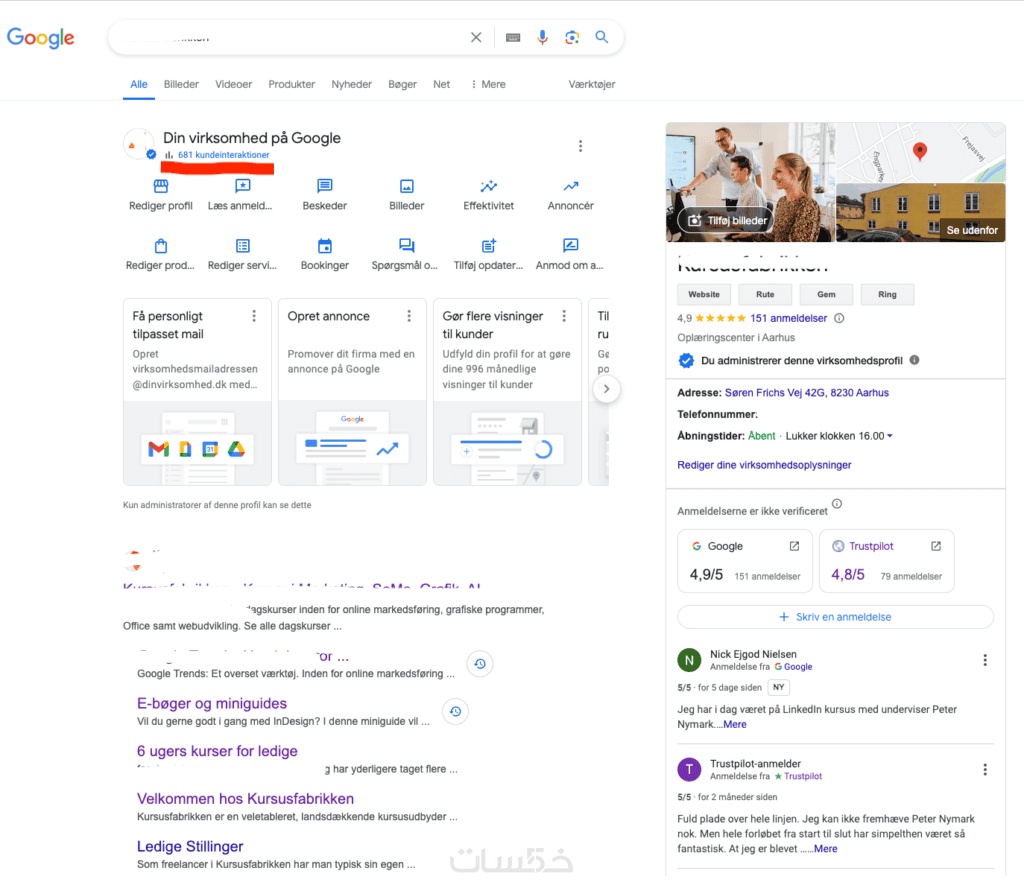Switch to Produkter search tab
The width and height of the screenshot is (1024, 891).
tap(291, 84)
